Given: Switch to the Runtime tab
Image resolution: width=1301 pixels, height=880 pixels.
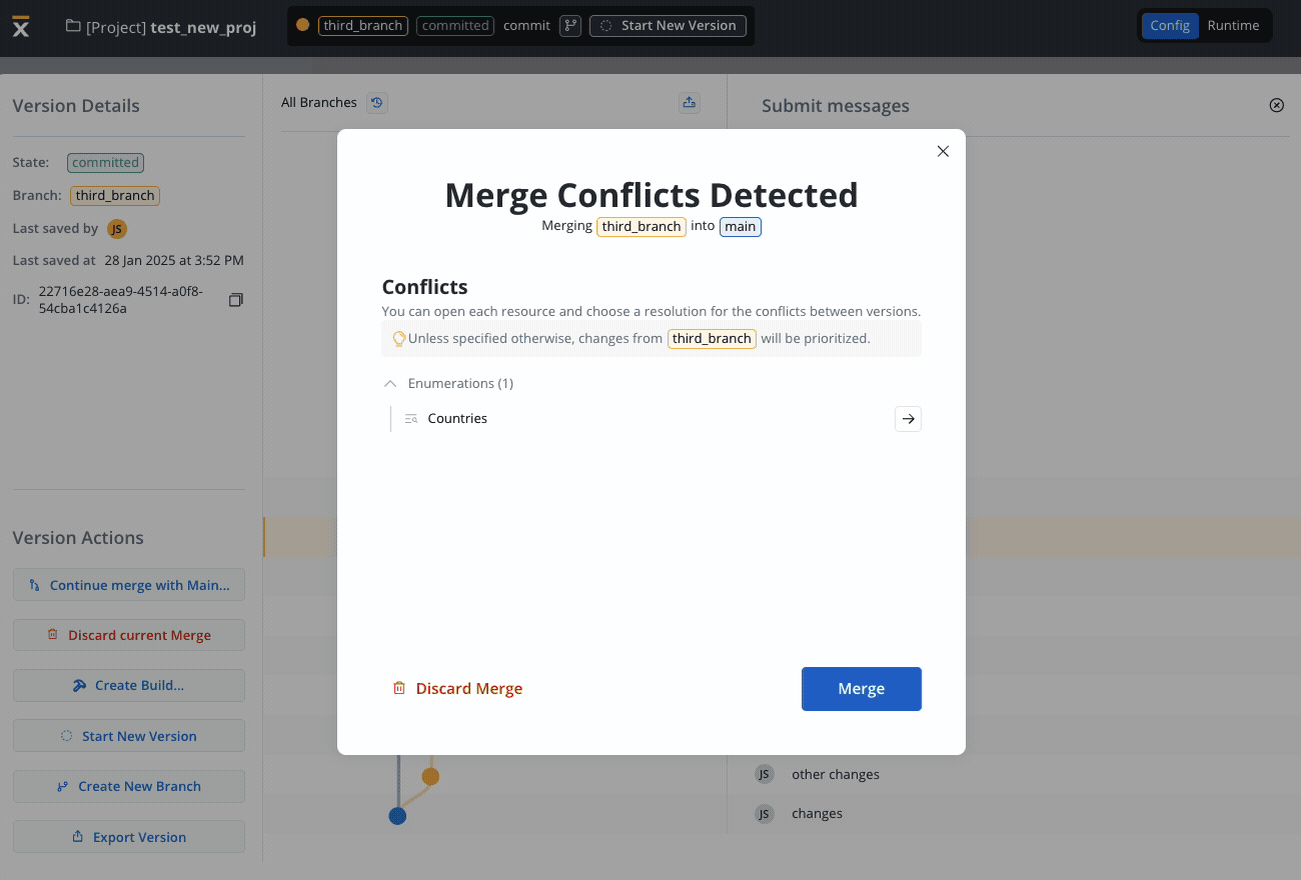Looking at the screenshot, I should click(1233, 26).
